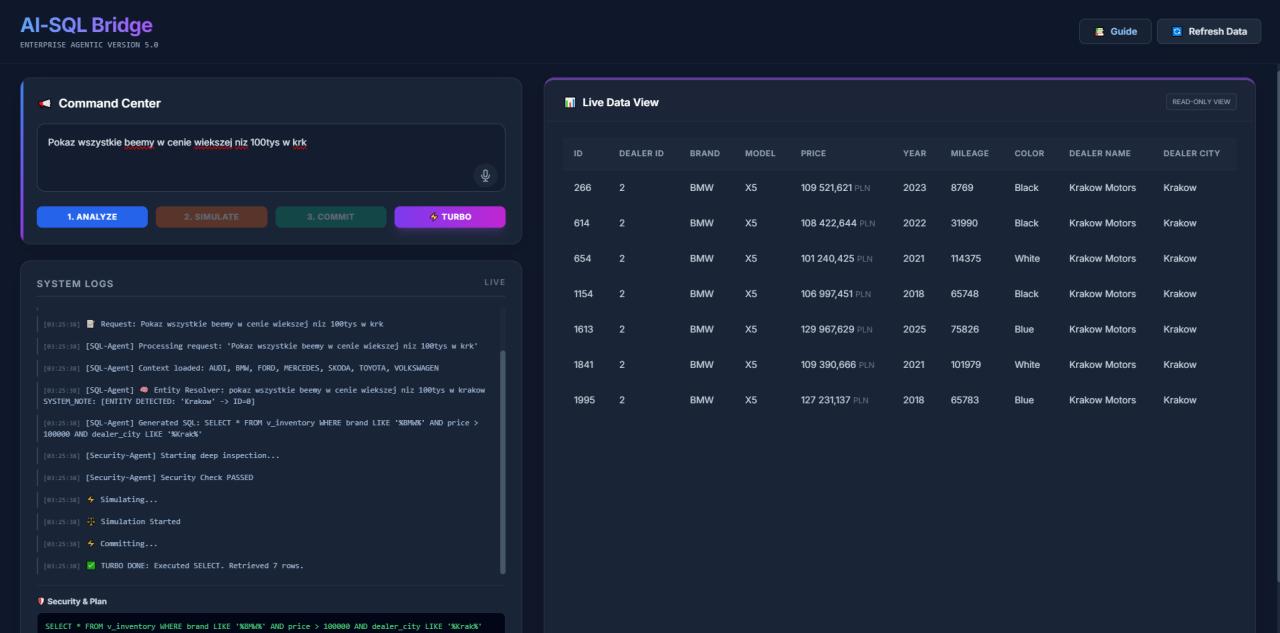The width and height of the screenshot is (1280, 633).
Task: Open the Guide
Action: [1115, 32]
